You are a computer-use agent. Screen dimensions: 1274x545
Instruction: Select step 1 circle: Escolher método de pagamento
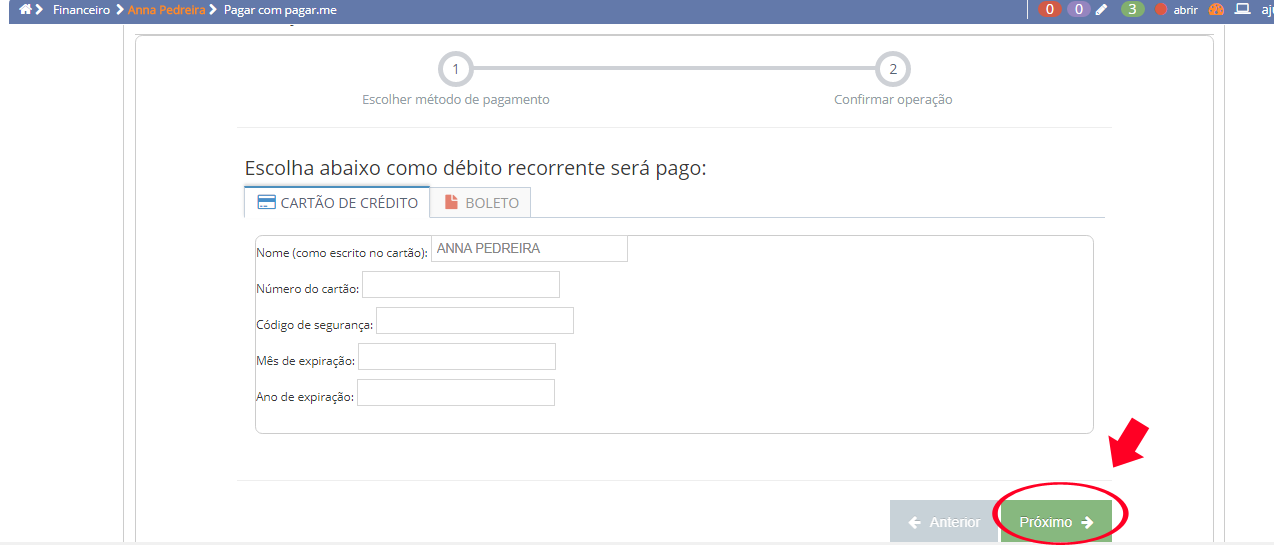455,69
